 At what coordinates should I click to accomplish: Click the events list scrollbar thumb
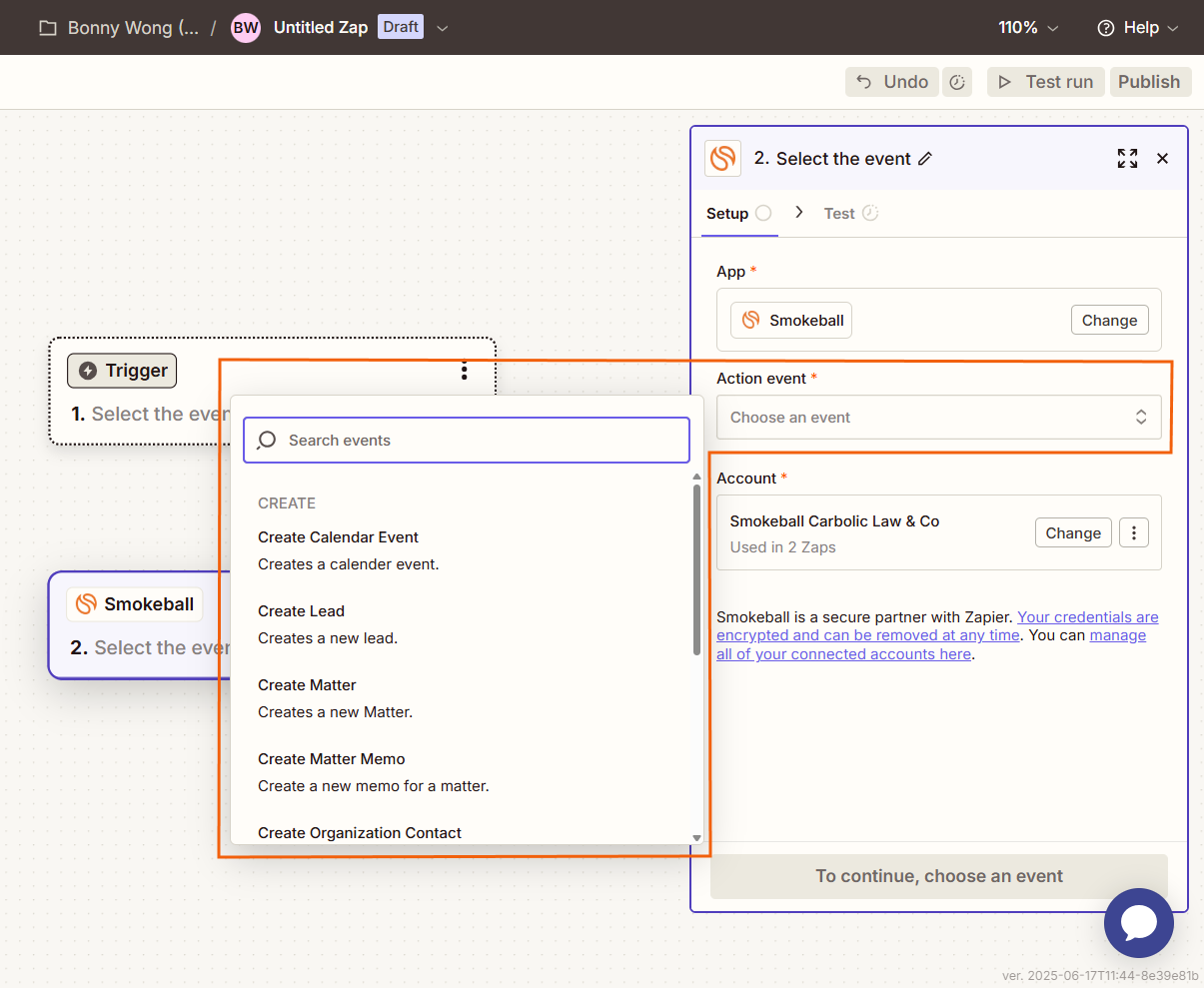click(696, 569)
